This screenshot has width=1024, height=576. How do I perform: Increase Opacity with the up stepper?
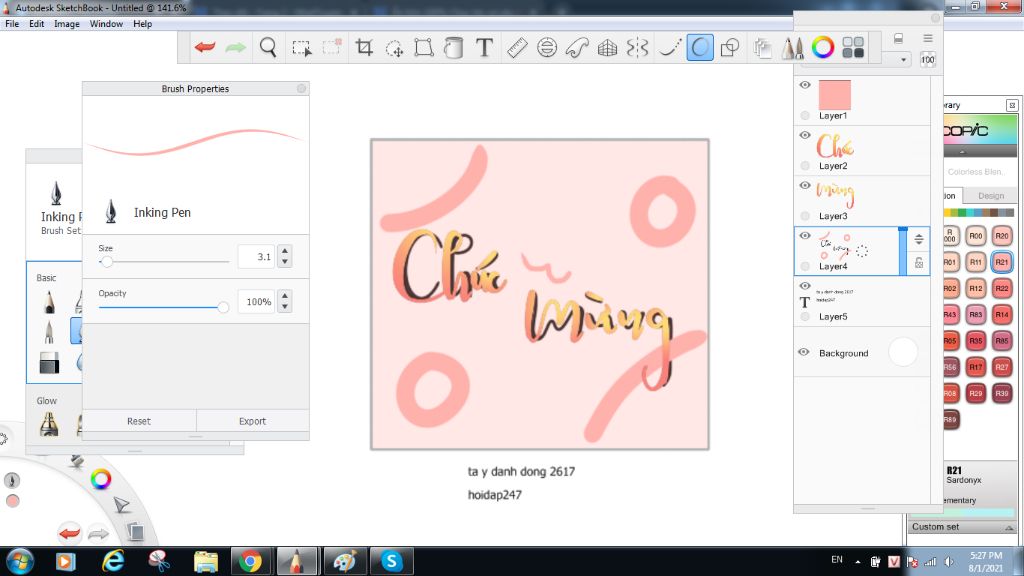click(285, 296)
